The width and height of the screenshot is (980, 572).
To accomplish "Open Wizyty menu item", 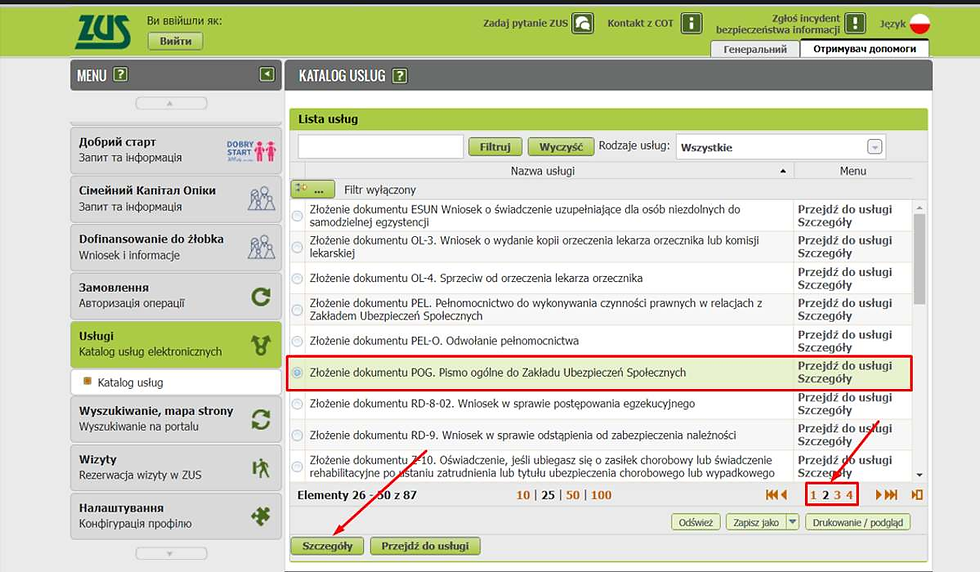I will [x=176, y=467].
